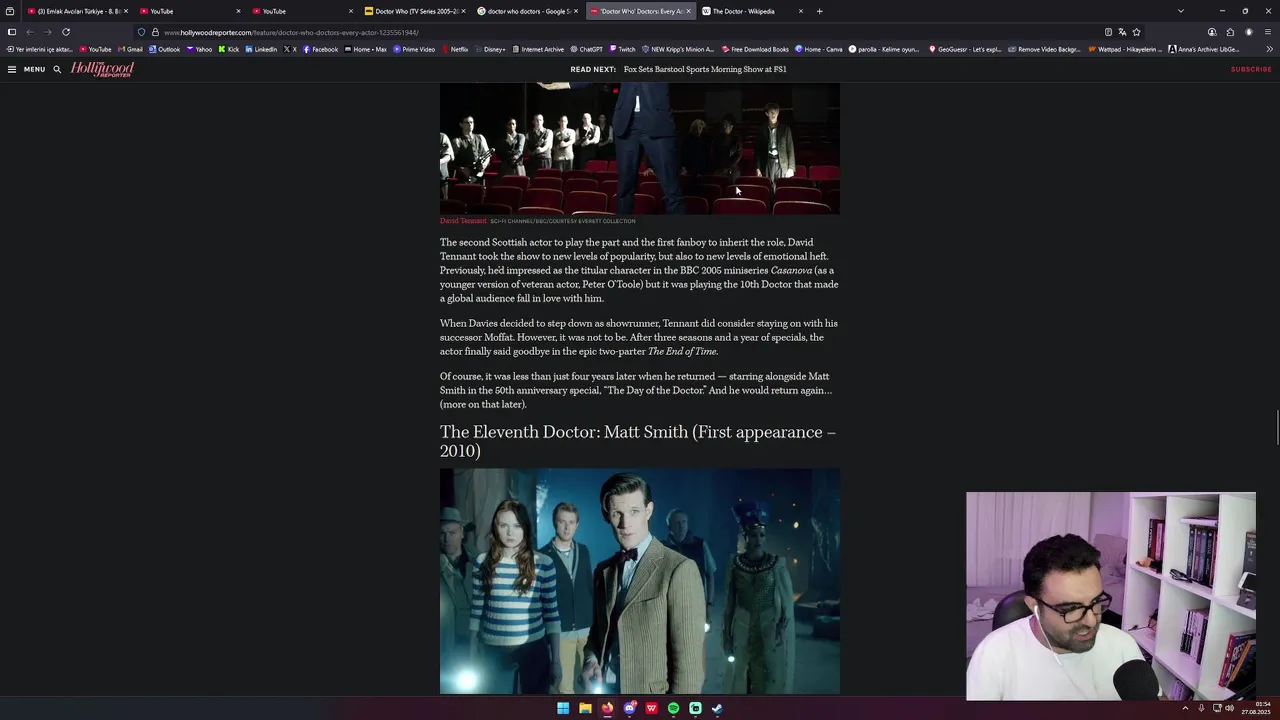Open the Facebook bookmark

click(x=321, y=49)
